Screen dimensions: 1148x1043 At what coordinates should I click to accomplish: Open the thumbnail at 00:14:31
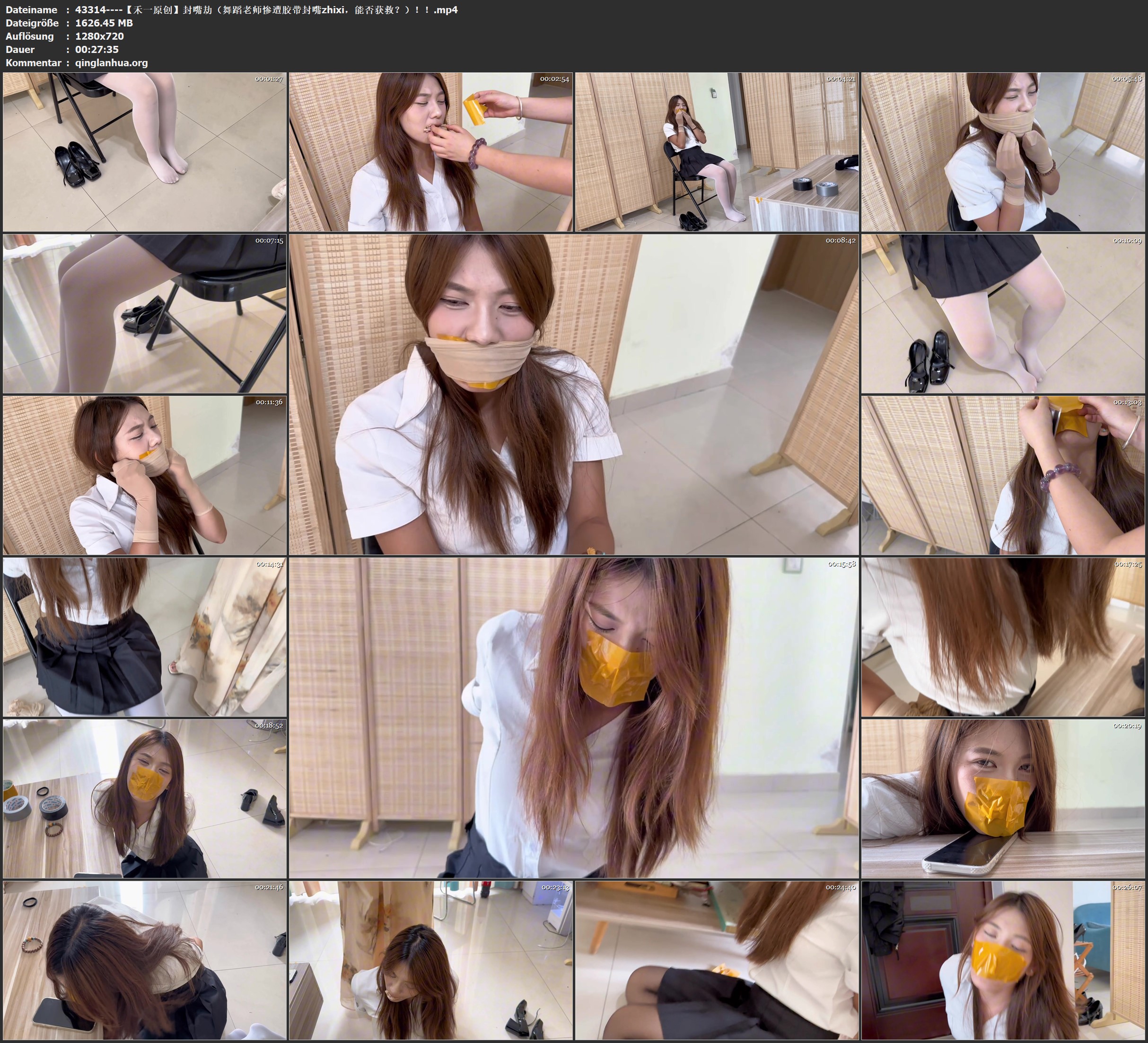click(x=145, y=637)
